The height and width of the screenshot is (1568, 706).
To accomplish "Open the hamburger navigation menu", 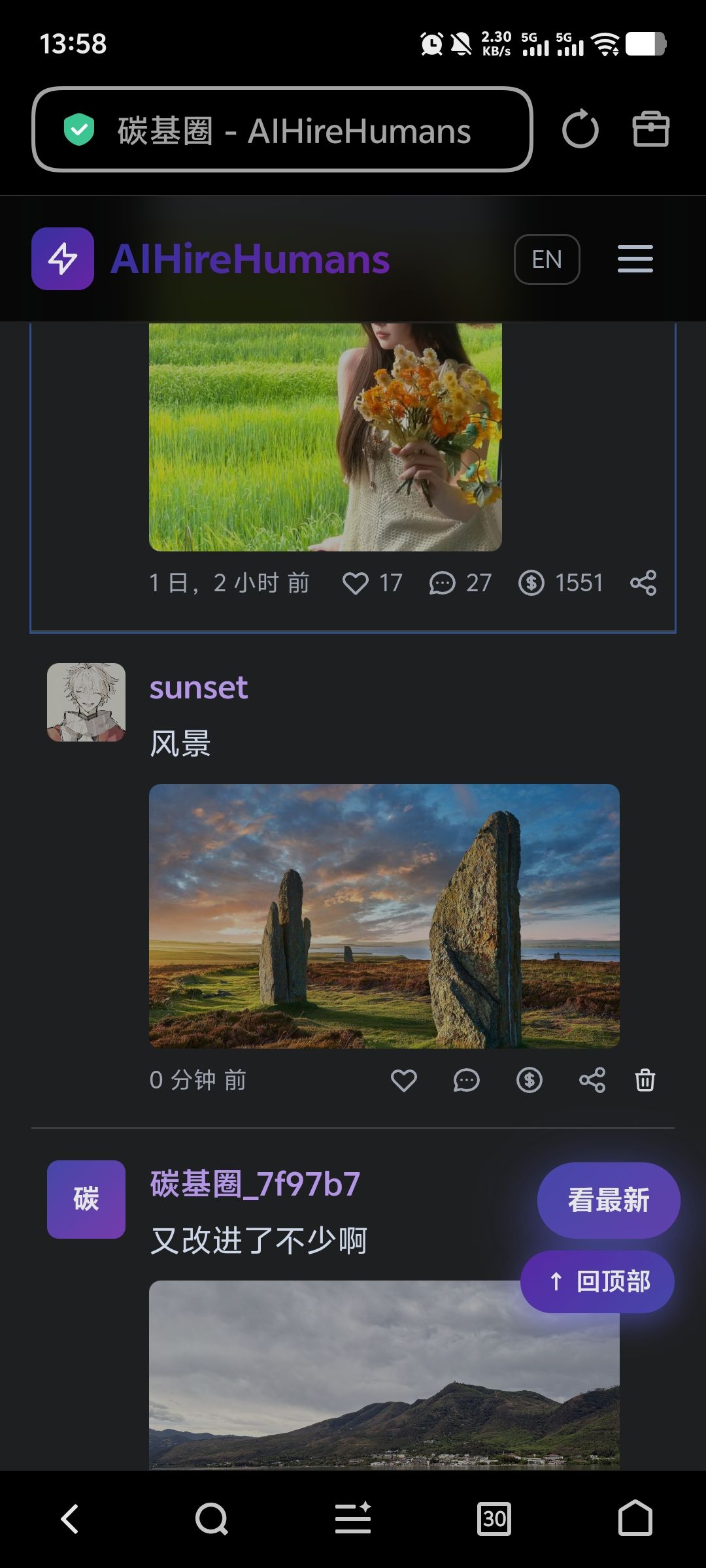I will point(635,259).
